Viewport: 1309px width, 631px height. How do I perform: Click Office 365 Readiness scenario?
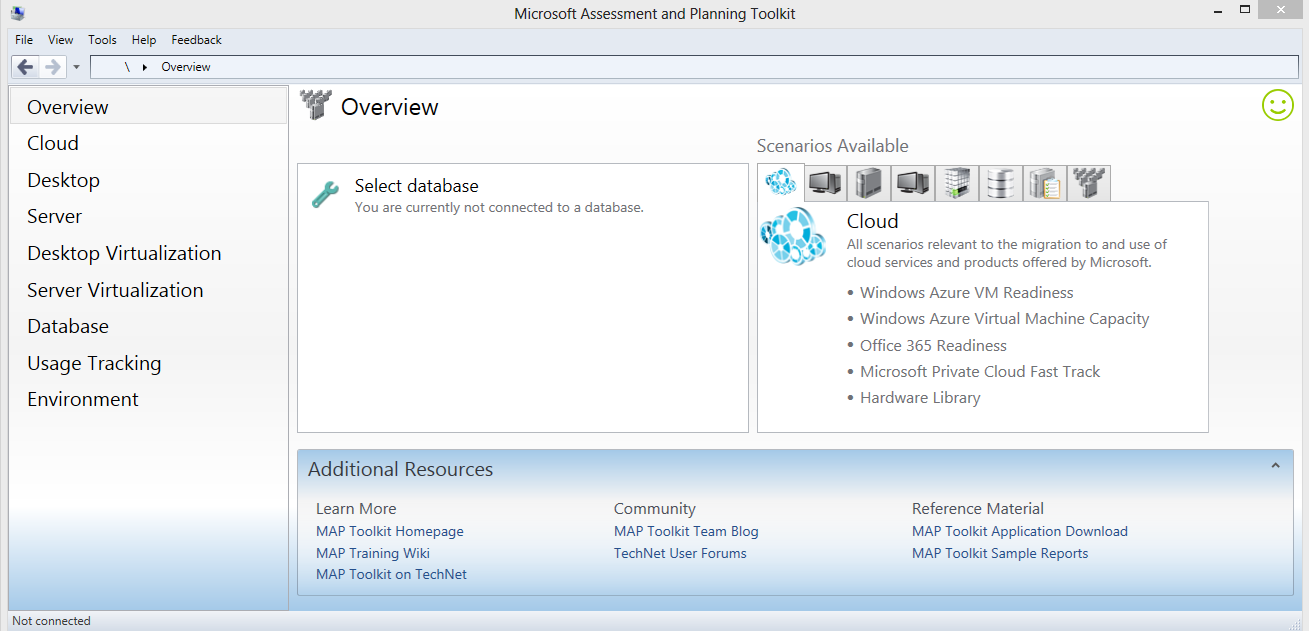(933, 345)
